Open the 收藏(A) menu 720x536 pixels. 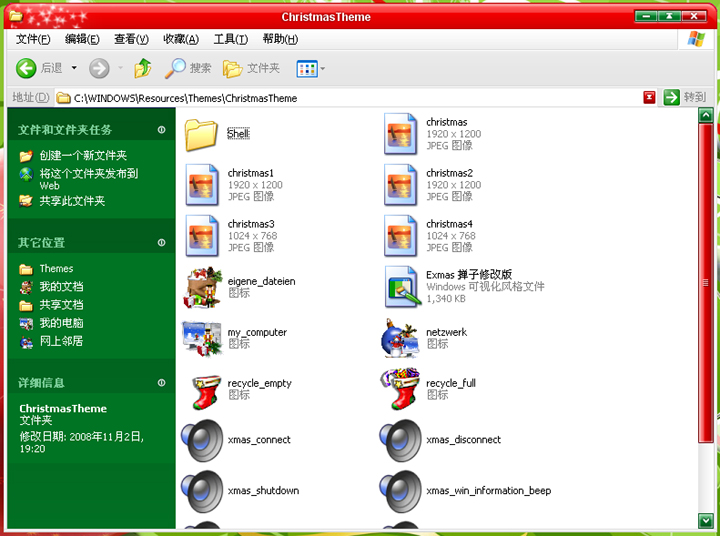click(x=181, y=39)
